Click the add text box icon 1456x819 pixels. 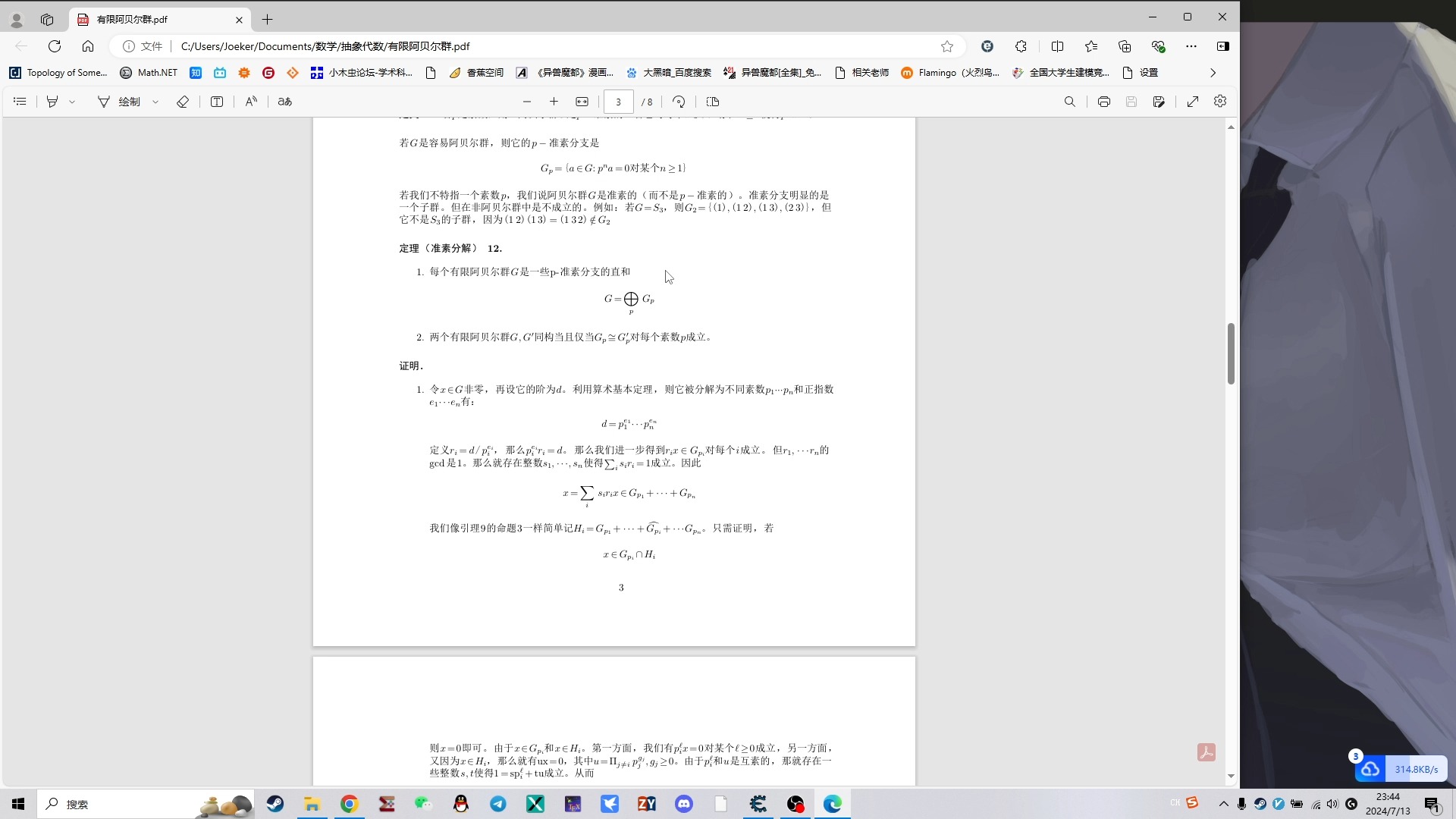(217, 102)
